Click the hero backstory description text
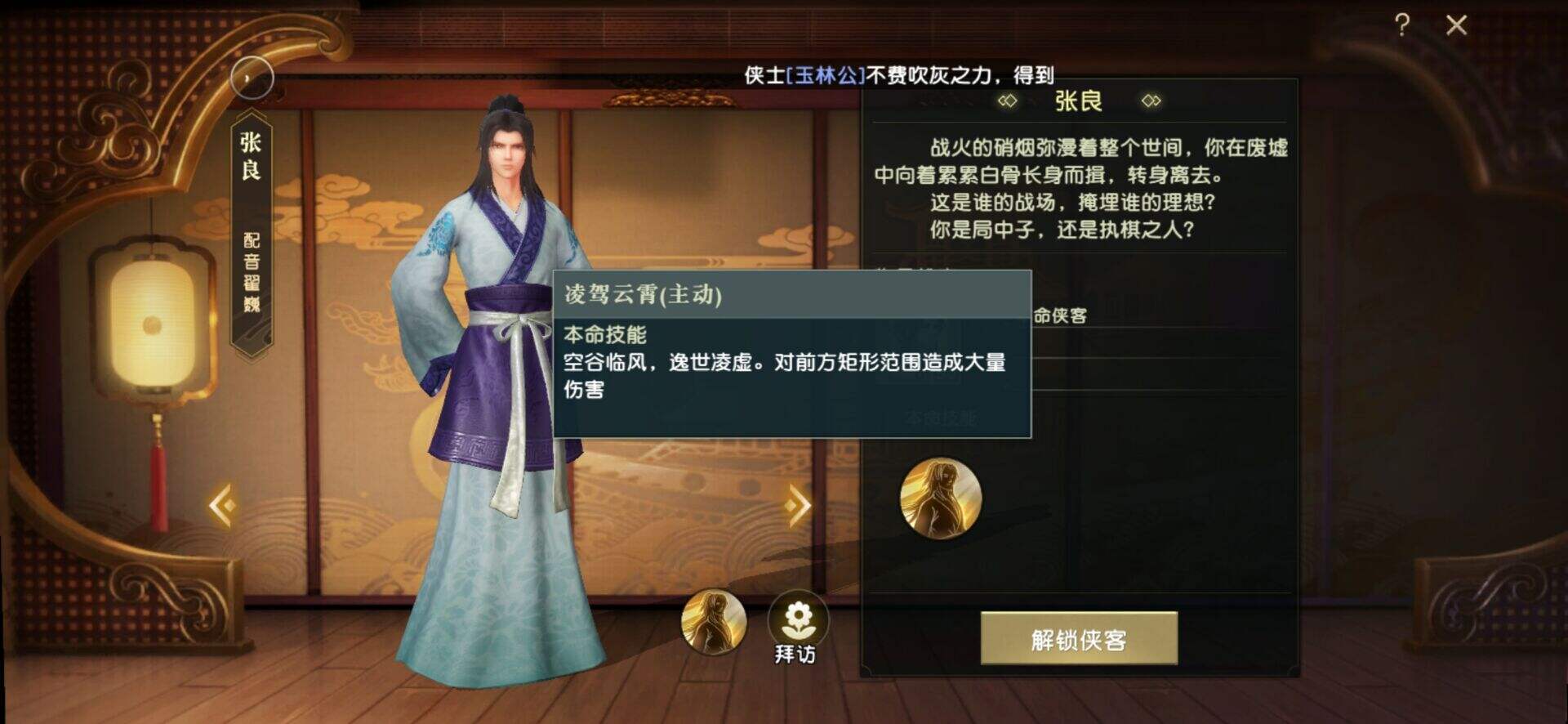This screenshot has width=1568, height=724. pos(1080,188)
